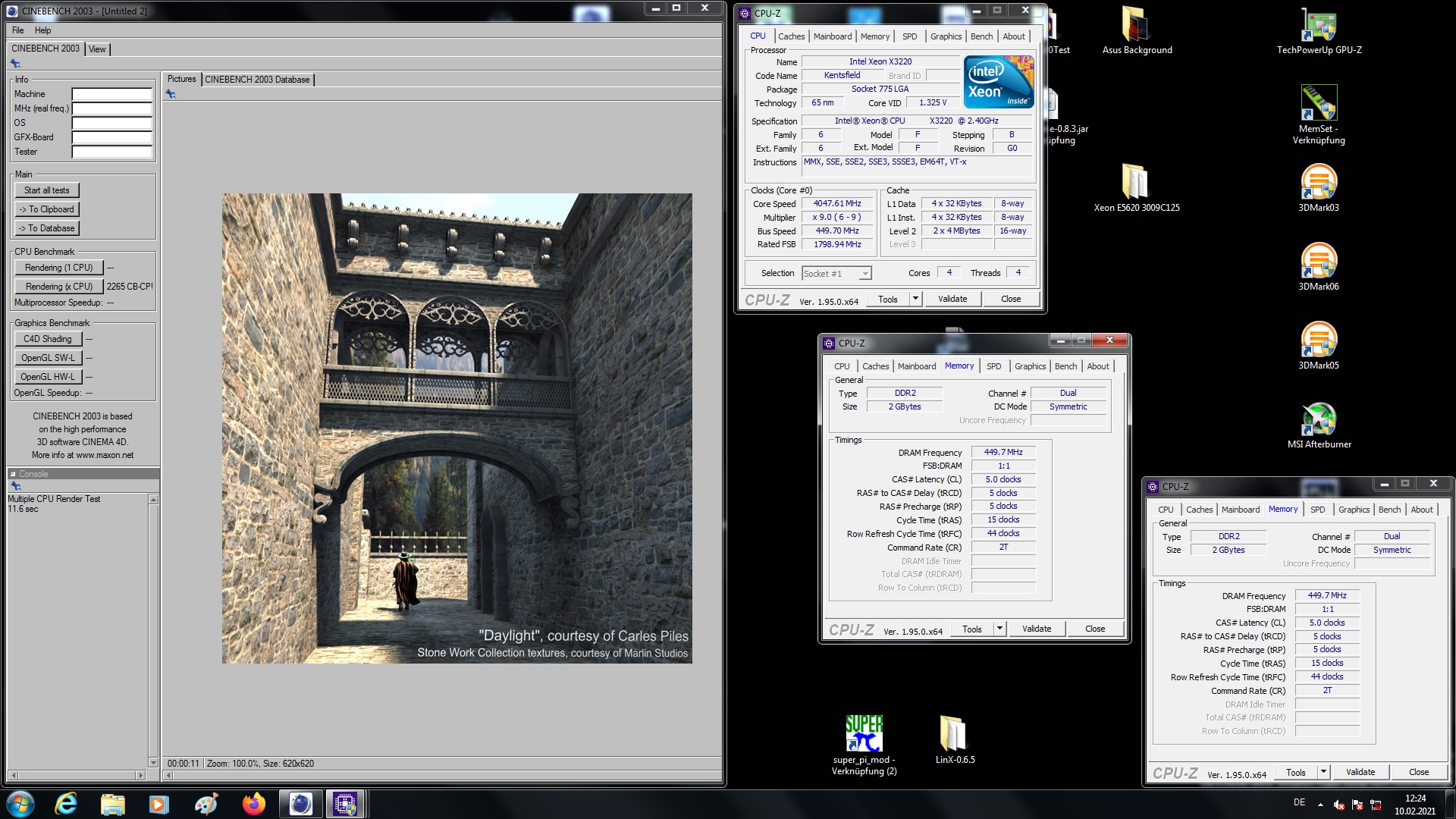Click console scrollbar up arrow
Screen dimensions: 1456x819
tap(153, 500)
